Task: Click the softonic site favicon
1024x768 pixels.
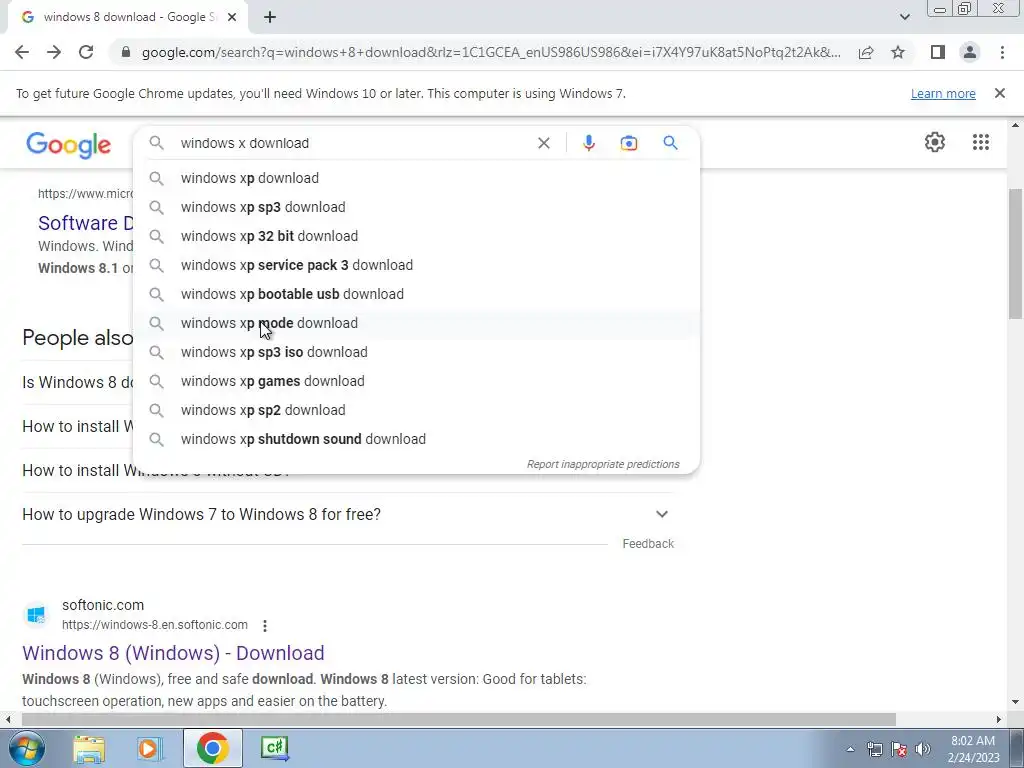Action: pos(36,615)
